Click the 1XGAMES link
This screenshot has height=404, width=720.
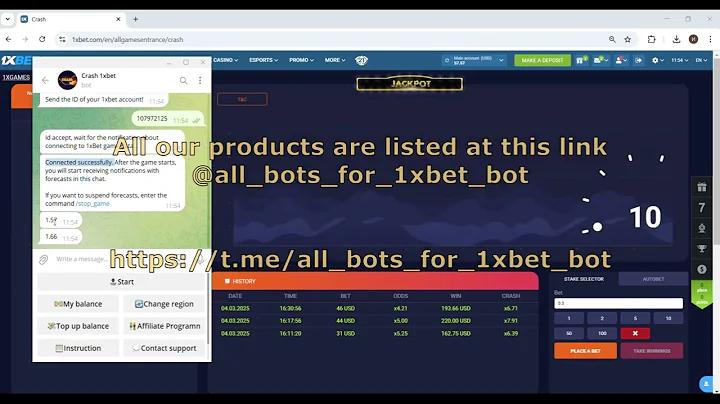16,77
